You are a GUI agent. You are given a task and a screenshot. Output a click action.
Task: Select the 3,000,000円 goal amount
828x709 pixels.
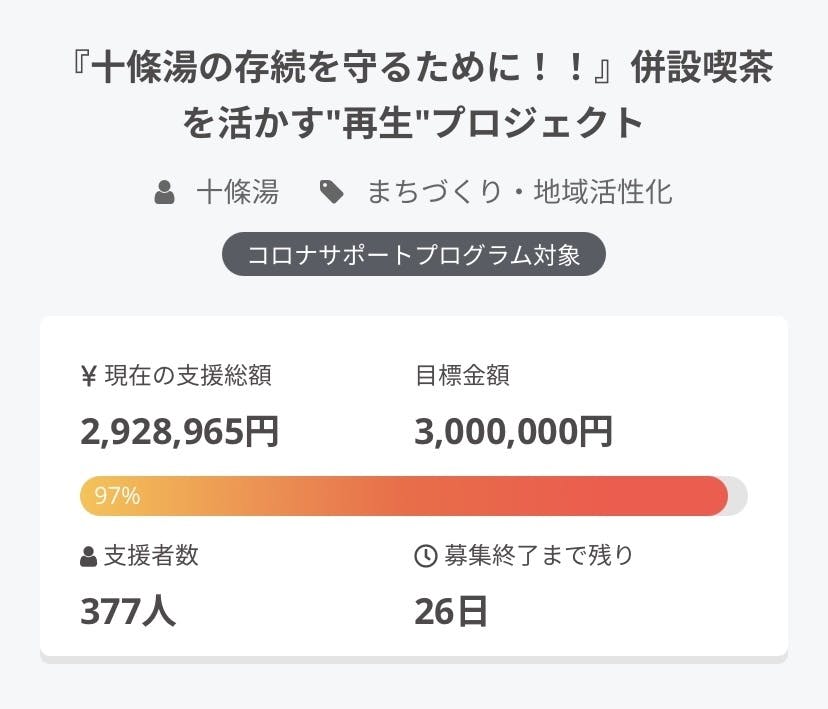[514, 432]
